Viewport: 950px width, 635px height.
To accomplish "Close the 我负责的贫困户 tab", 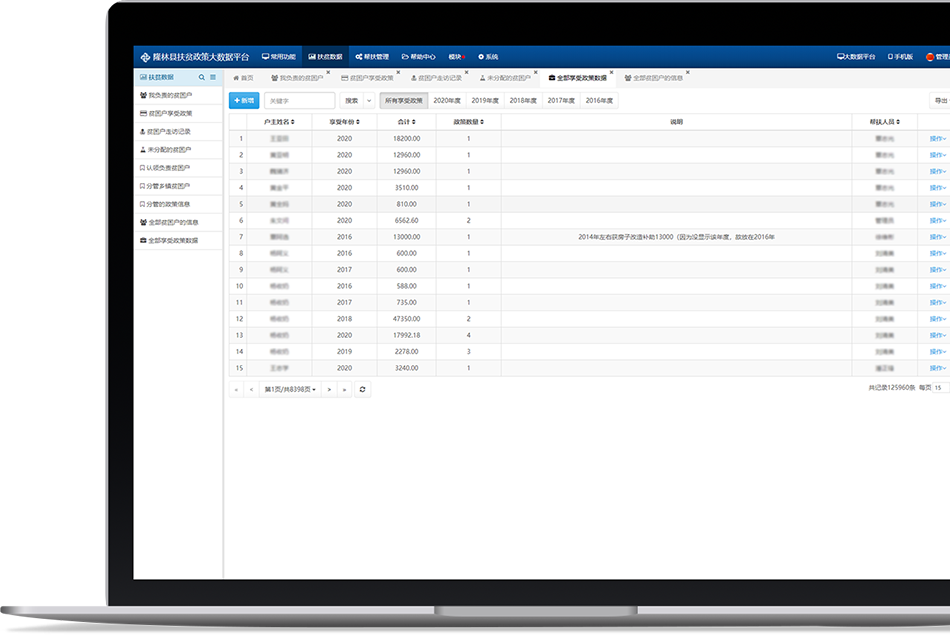I will click(x=328, y=73).
